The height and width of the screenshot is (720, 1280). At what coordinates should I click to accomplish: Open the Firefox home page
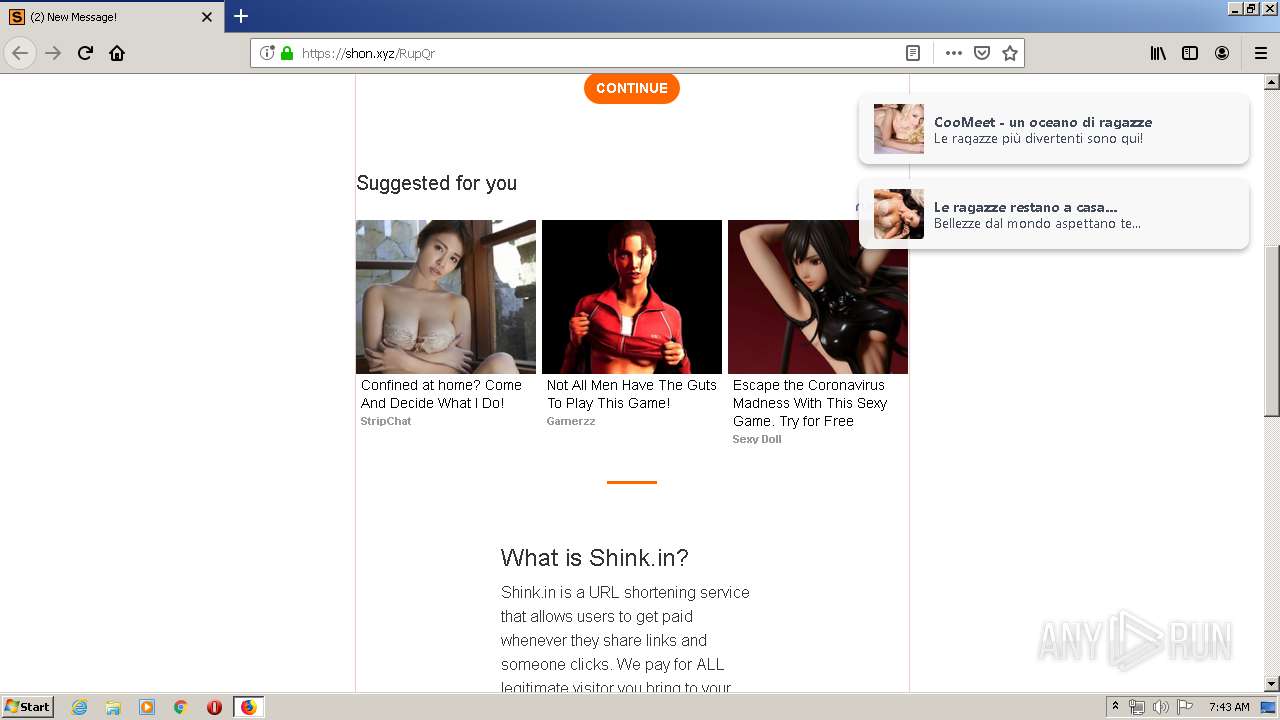(x=117, y=53)
